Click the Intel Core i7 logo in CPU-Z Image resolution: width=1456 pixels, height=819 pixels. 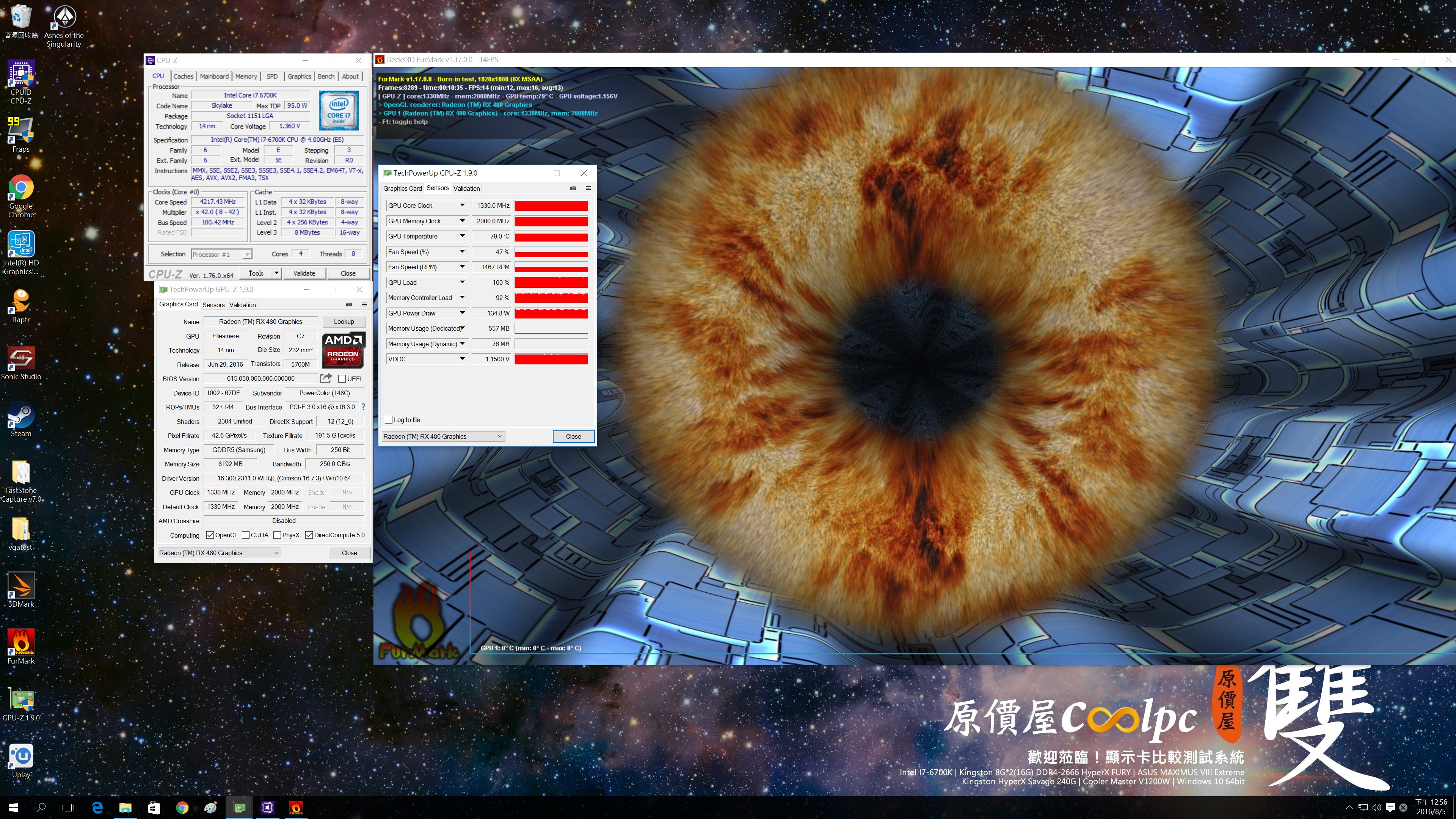(339, 111)
